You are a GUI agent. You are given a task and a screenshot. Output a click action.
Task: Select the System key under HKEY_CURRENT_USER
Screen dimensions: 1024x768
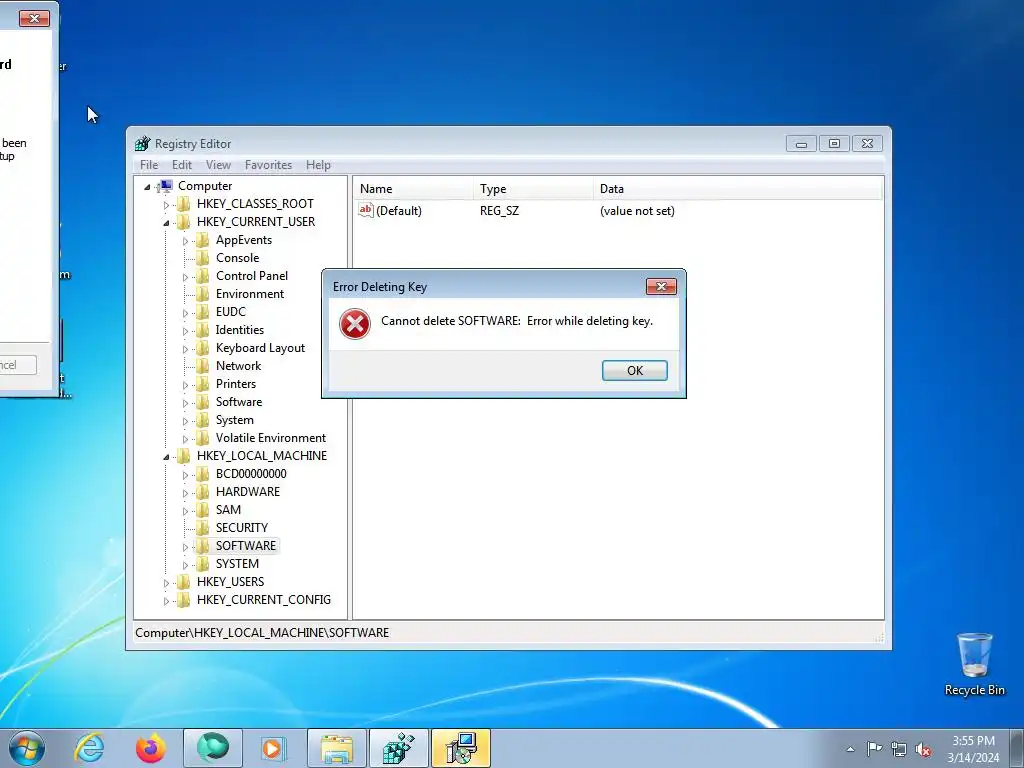pos(234,420)
